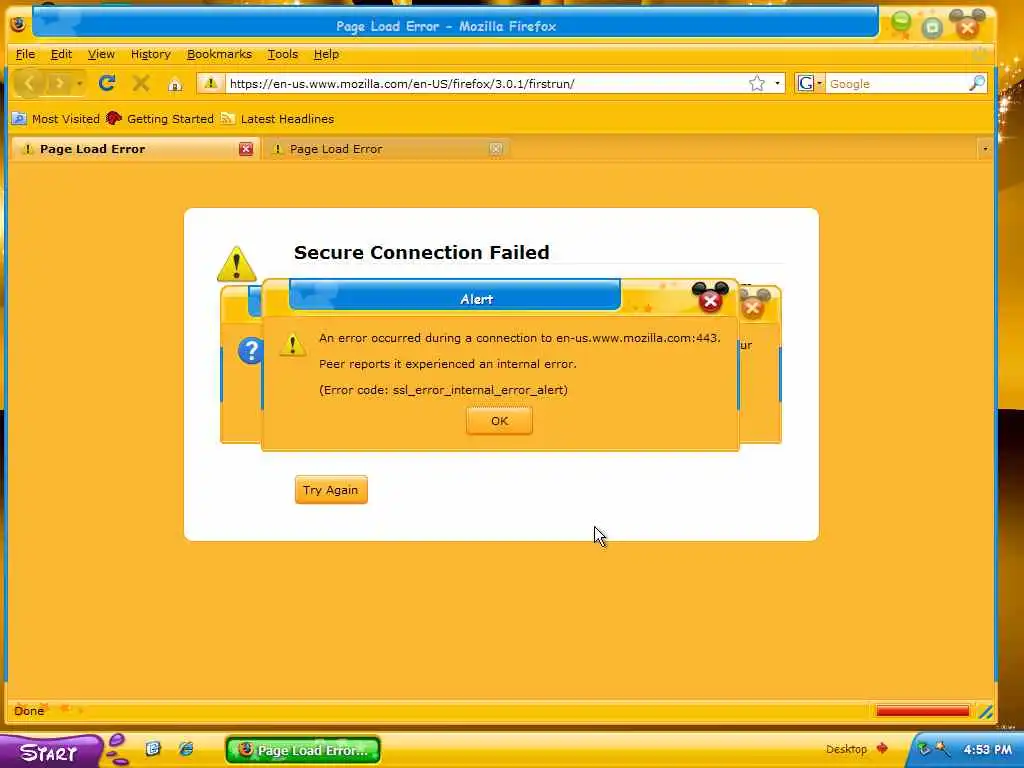
Task: Click the 4:53 PM clock
Action: point(987,750)
